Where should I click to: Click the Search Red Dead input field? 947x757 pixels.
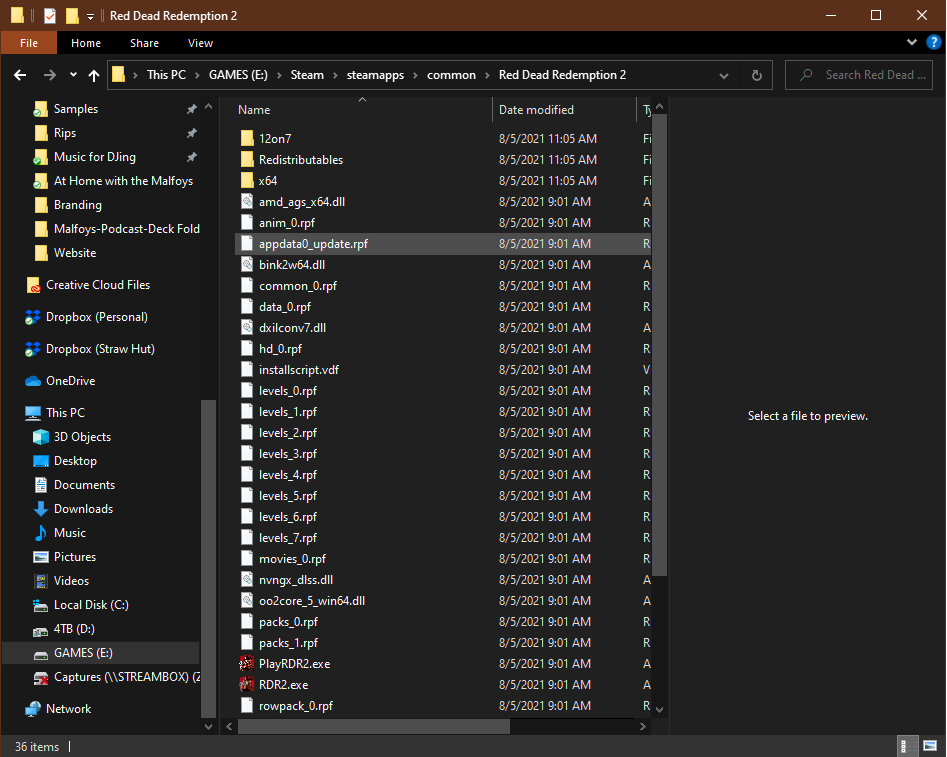pos(868,75)
